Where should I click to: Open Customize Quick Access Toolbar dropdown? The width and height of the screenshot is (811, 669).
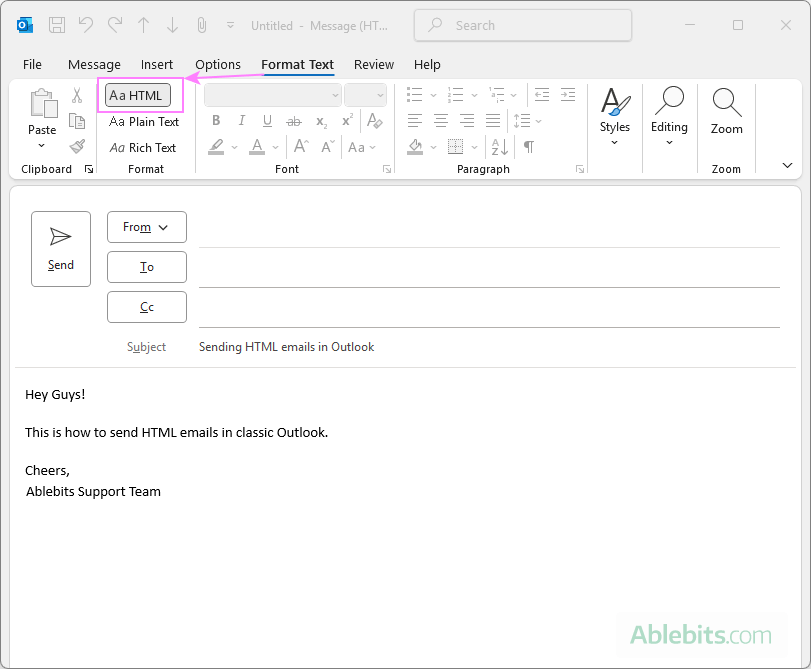[230, 25]
